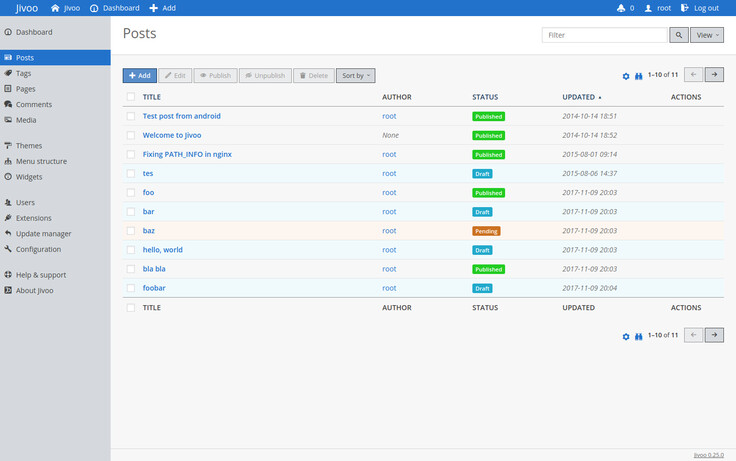
Task: Click the blue Add post button
Action: point(139,76)
